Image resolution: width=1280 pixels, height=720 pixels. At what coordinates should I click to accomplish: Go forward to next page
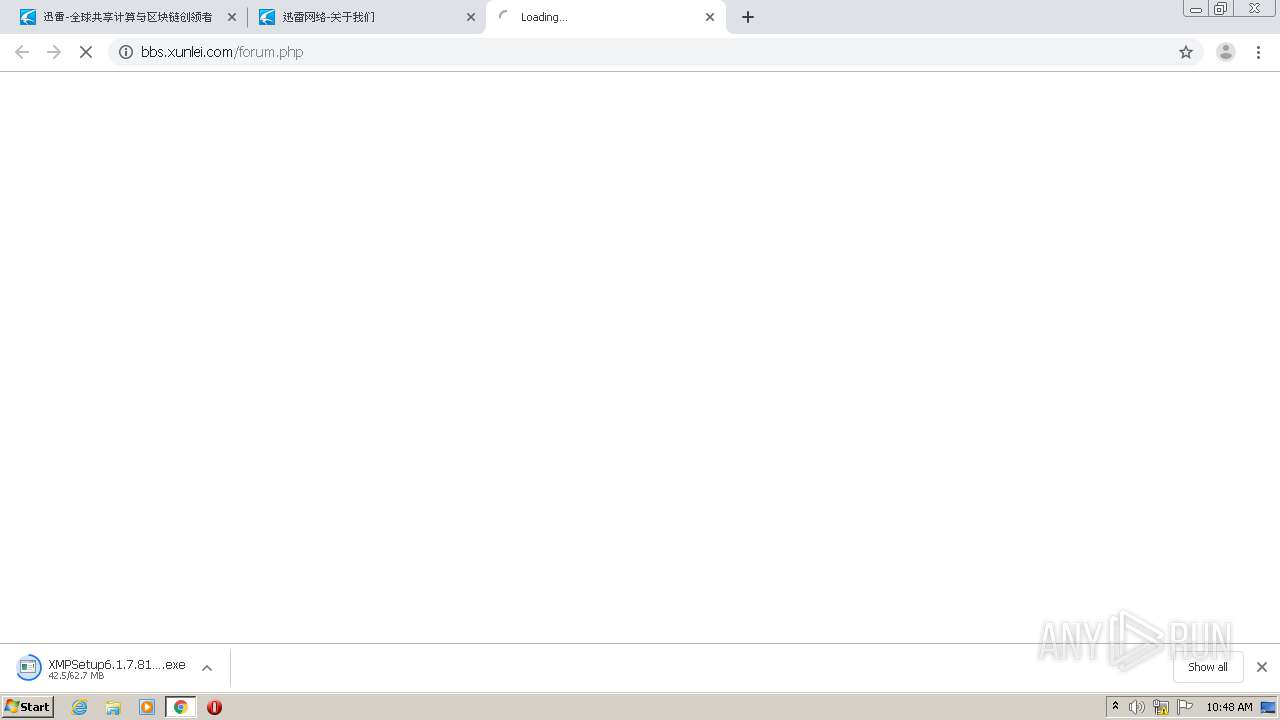coord(54,52)
